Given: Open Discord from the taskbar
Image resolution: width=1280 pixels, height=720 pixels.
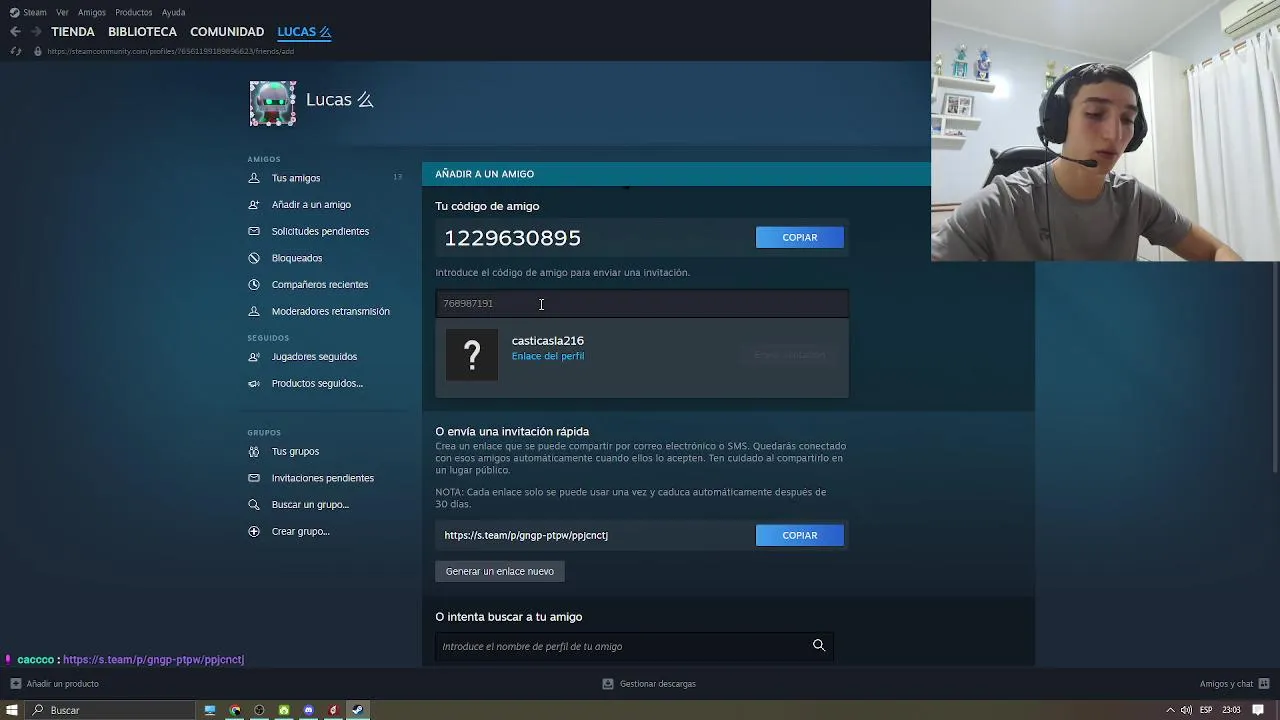Looking at the screenshot, I should pyautogui.click(x=308, y=710).
